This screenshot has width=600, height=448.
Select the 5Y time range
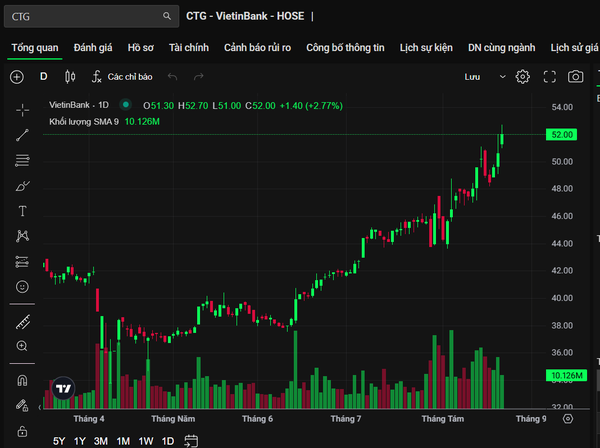(59, 441)
